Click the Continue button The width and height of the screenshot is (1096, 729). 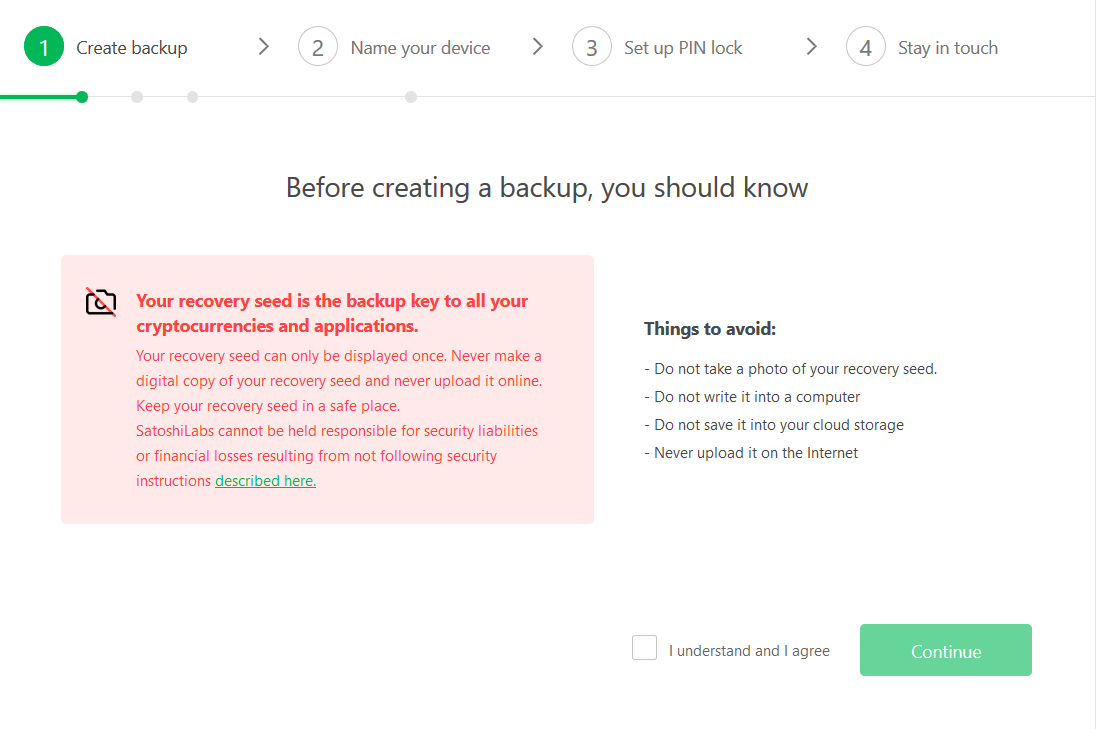945,649
